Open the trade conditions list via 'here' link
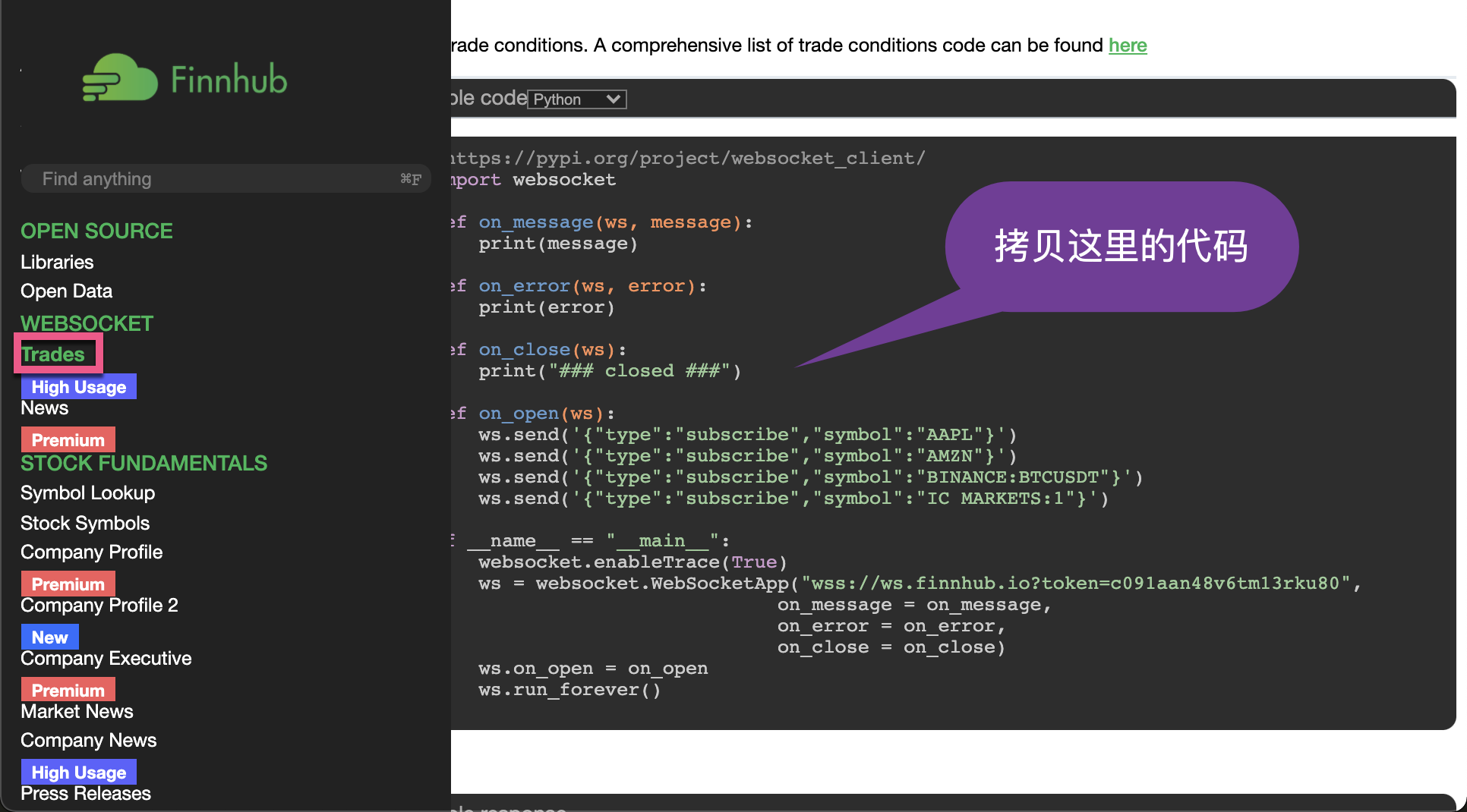This screenshot has height=812, width=1467. 1128,46
